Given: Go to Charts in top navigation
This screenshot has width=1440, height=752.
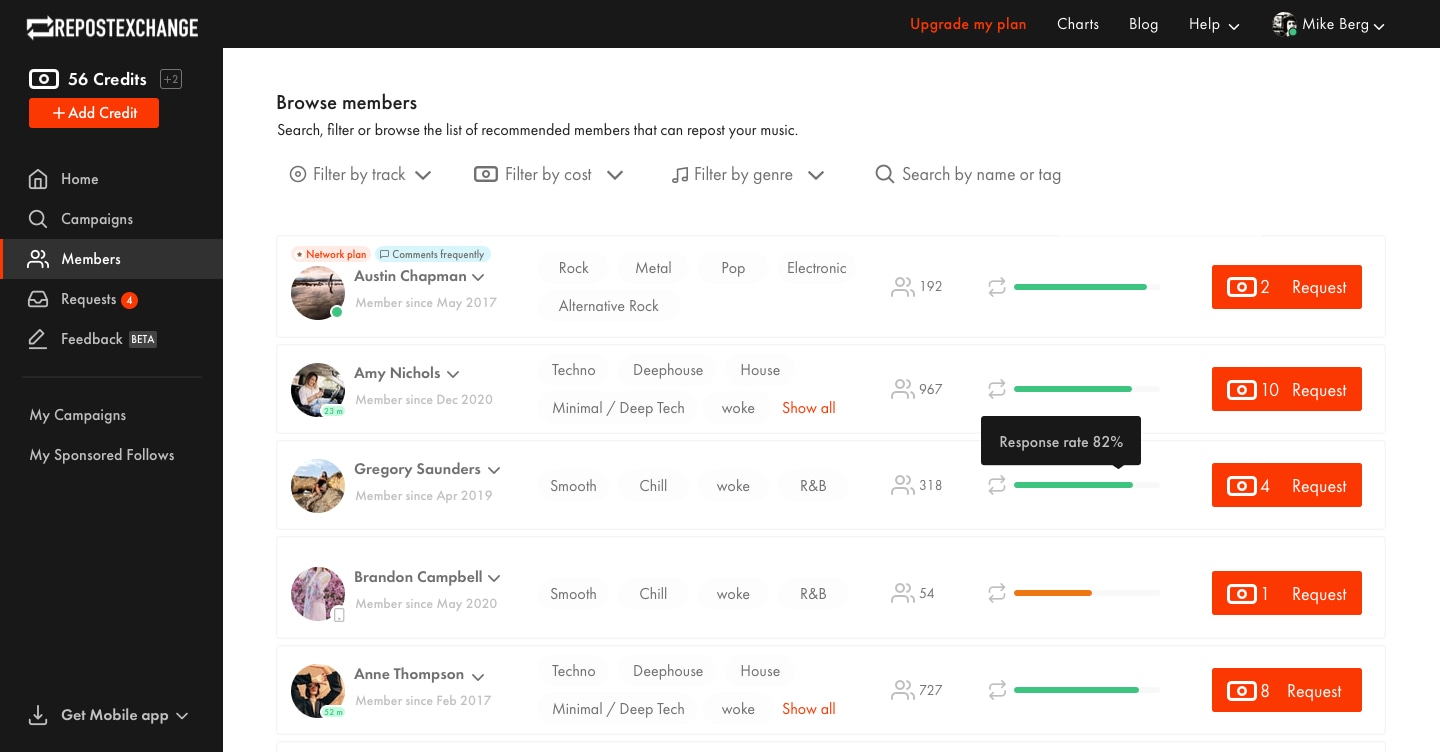Looking at the screenshot, I should pos(1077,24).
